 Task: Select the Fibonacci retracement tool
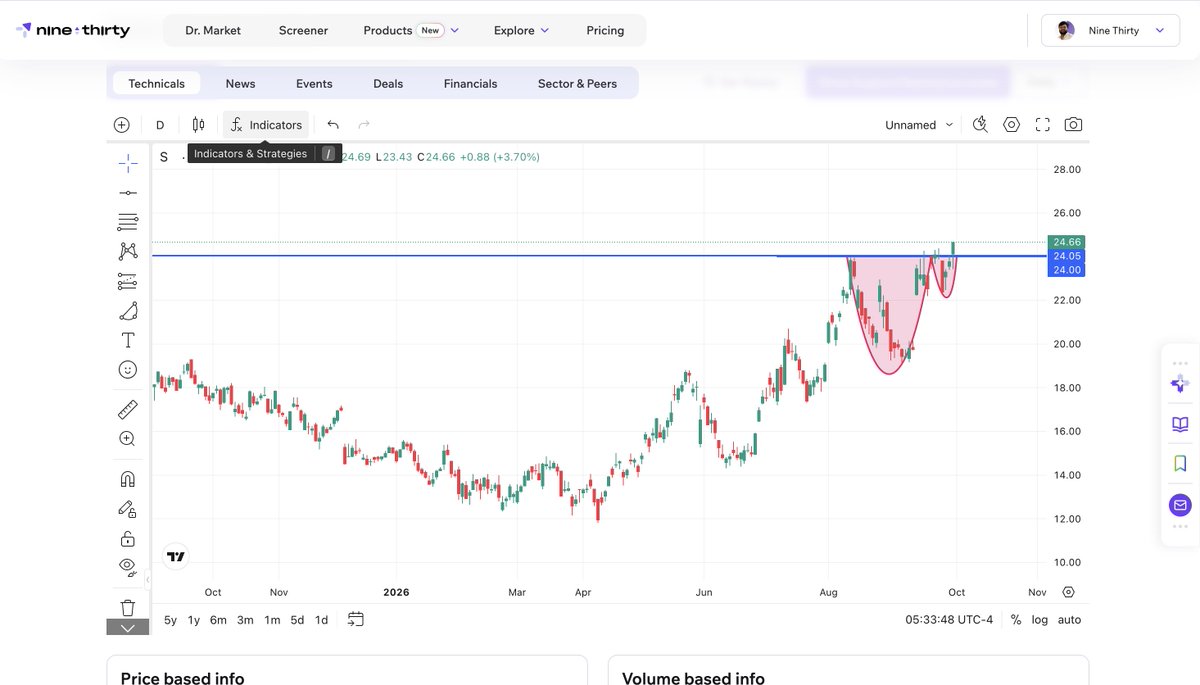[128, 222]
